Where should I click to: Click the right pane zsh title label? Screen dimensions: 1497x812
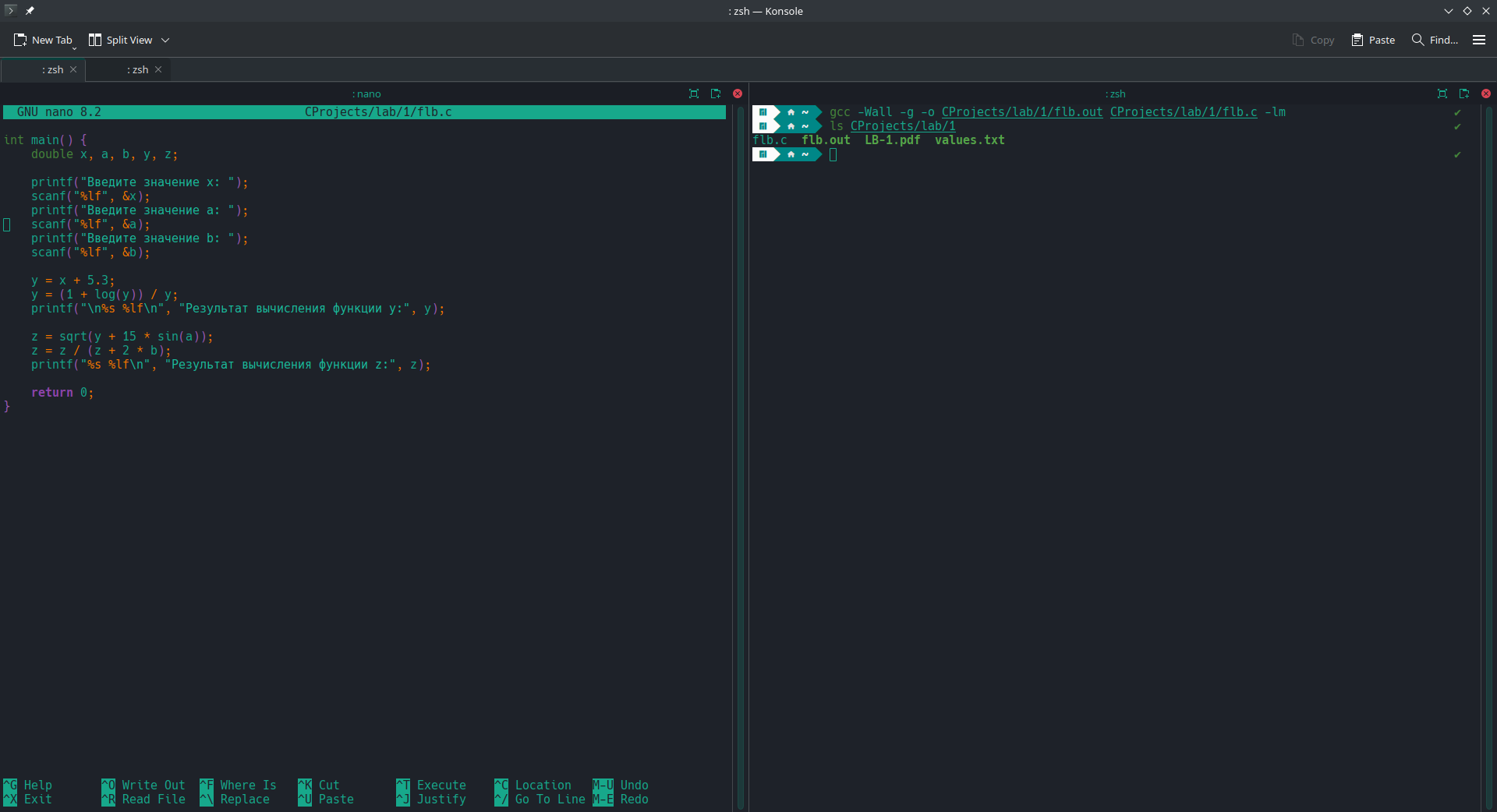[1116, 94]
